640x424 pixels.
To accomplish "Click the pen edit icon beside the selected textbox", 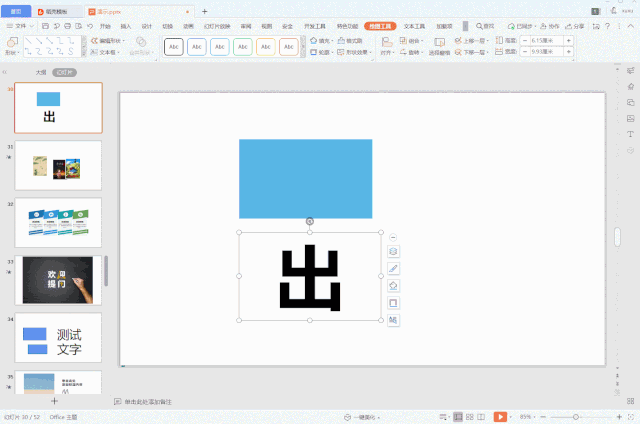I will click(393, 269).
